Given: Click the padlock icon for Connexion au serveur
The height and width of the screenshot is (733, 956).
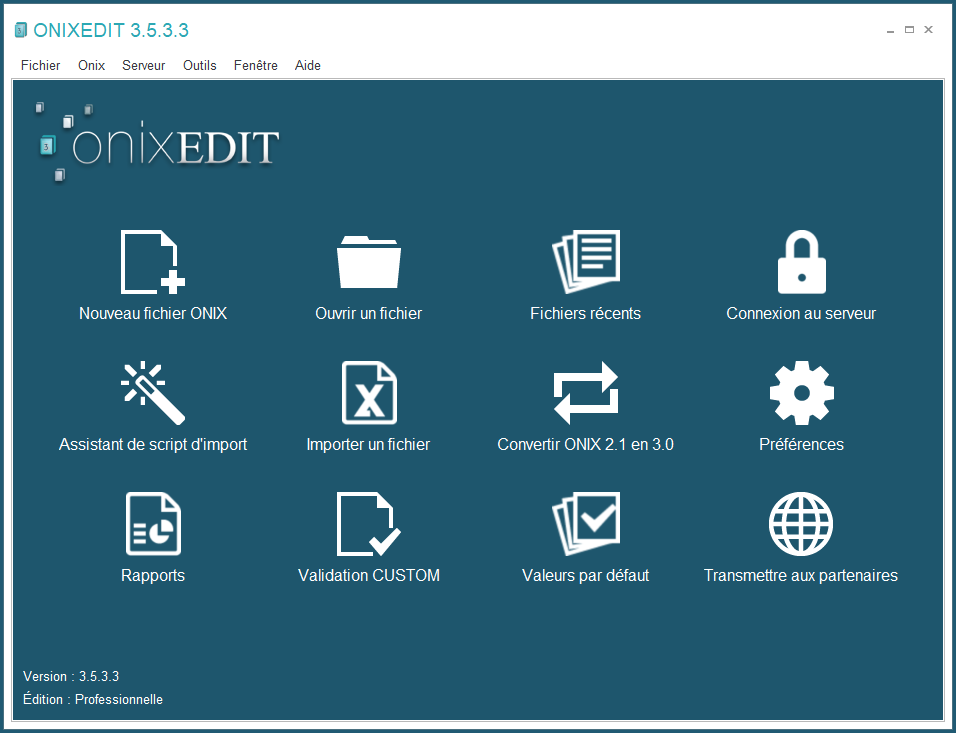Looking at the screenshot, I should [802, 262].
